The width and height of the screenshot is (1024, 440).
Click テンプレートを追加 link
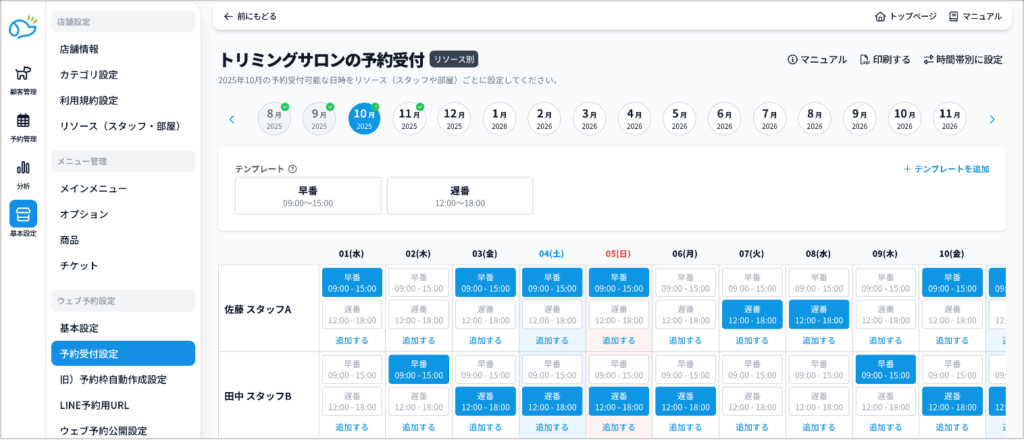946,169
